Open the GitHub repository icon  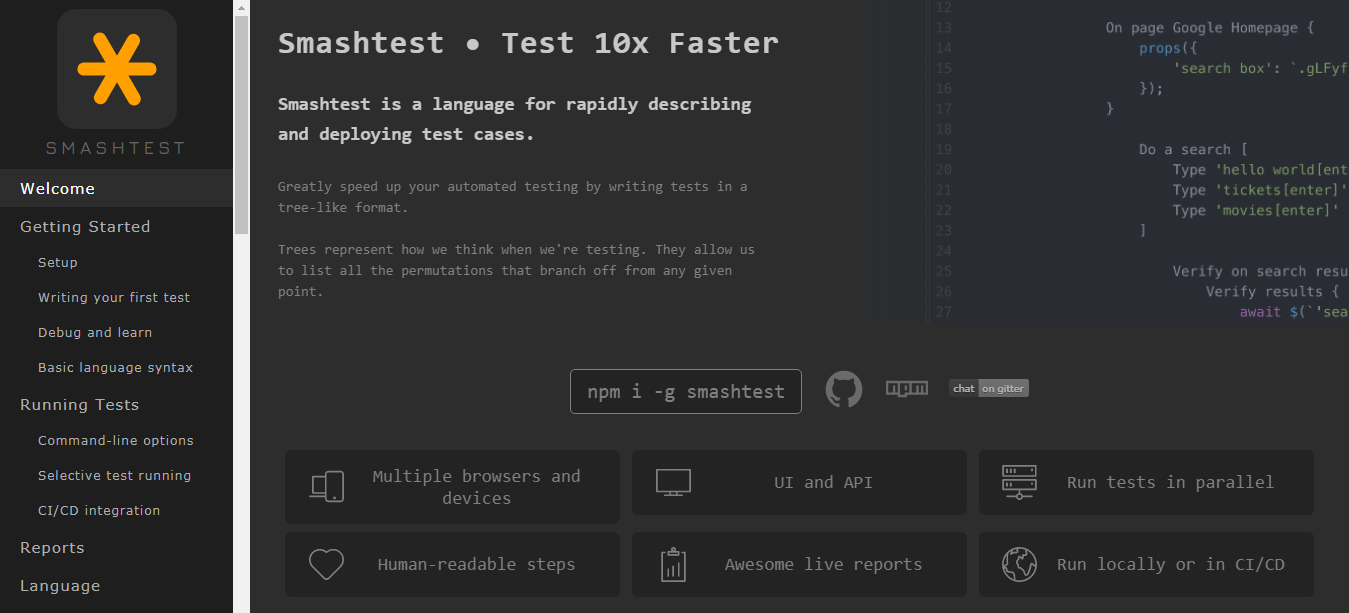pyautogui.click(x=843, y=390)
